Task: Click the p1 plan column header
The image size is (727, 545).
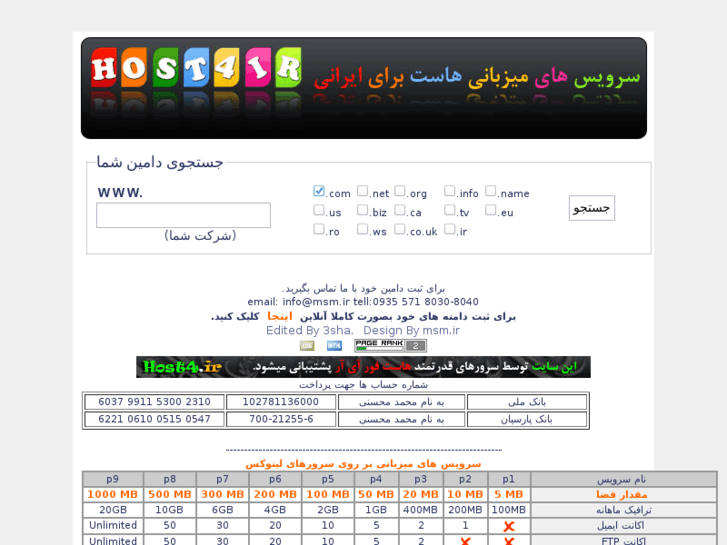Action: coord(509,479)
